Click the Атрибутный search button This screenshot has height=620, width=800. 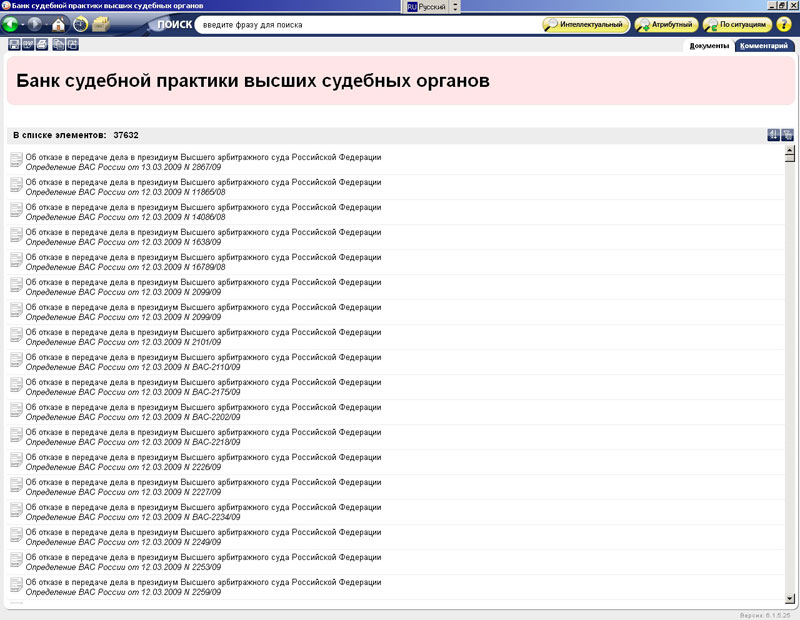click(666, 24)
